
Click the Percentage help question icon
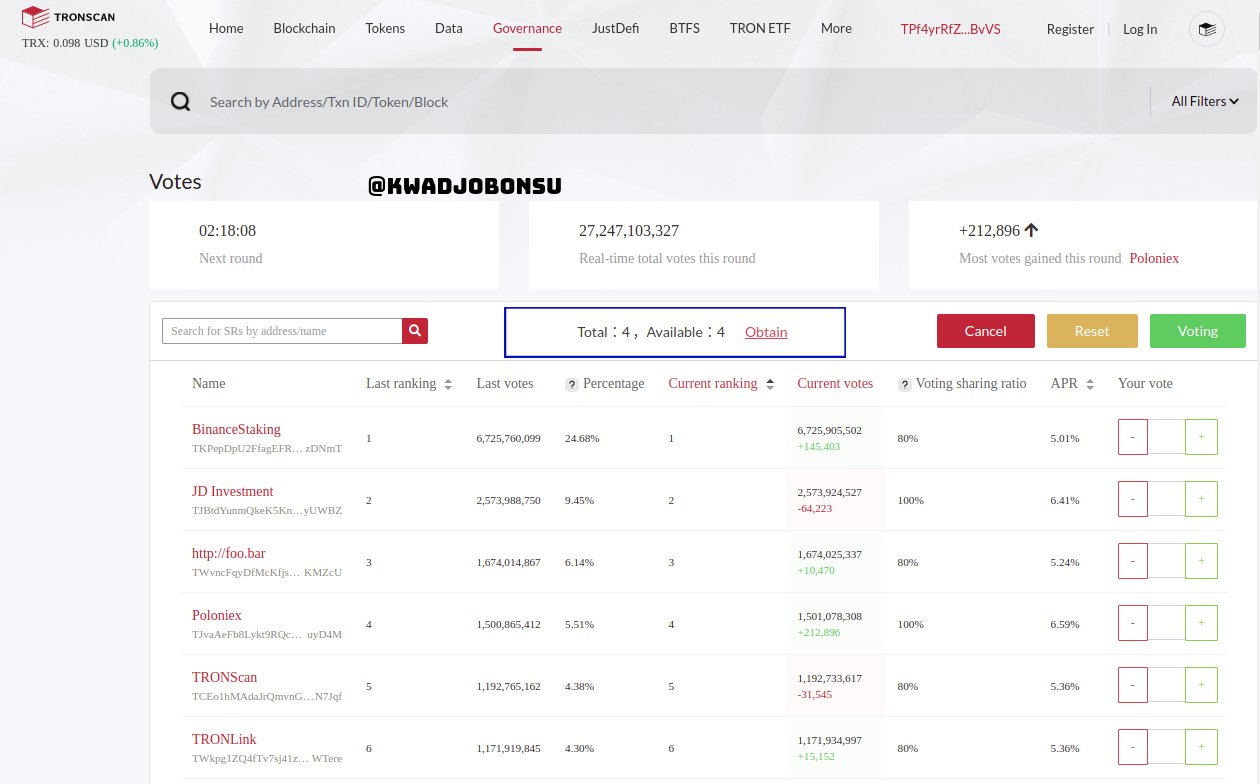coord(572,384)
